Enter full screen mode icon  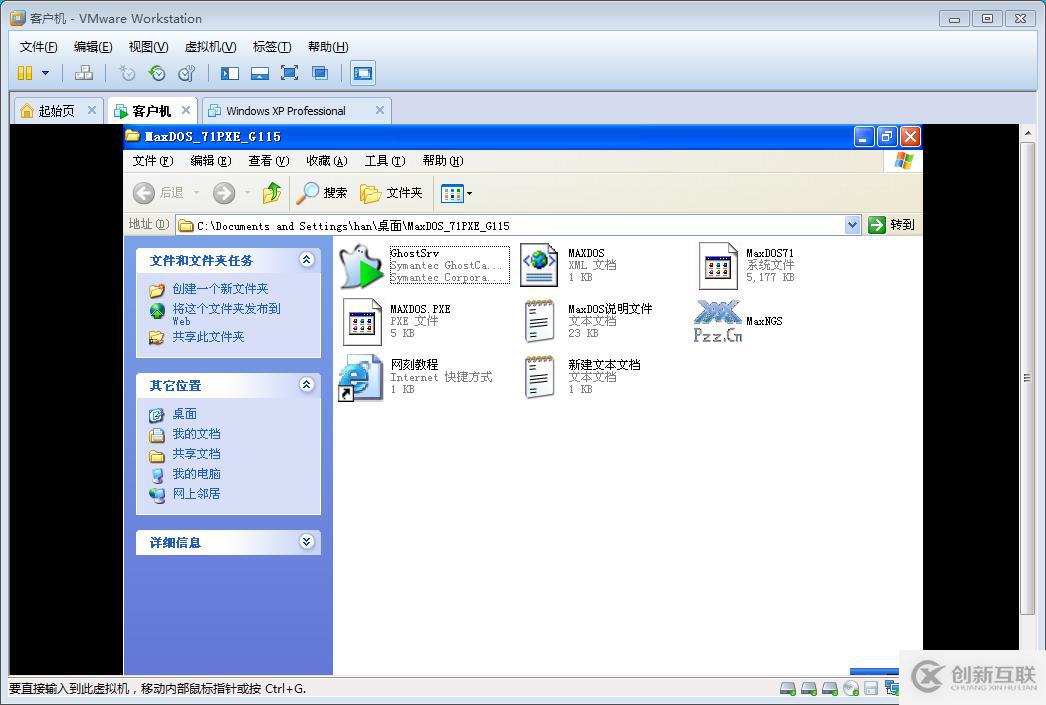(x=290, y=73)
